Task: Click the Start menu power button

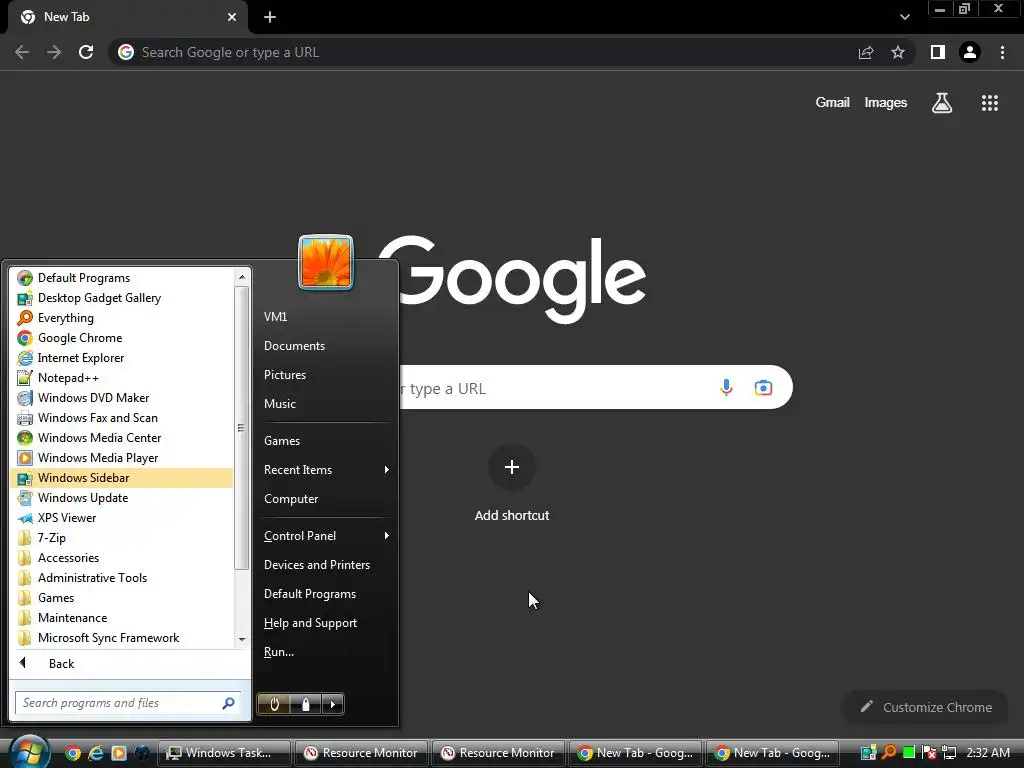Action: 274,704
